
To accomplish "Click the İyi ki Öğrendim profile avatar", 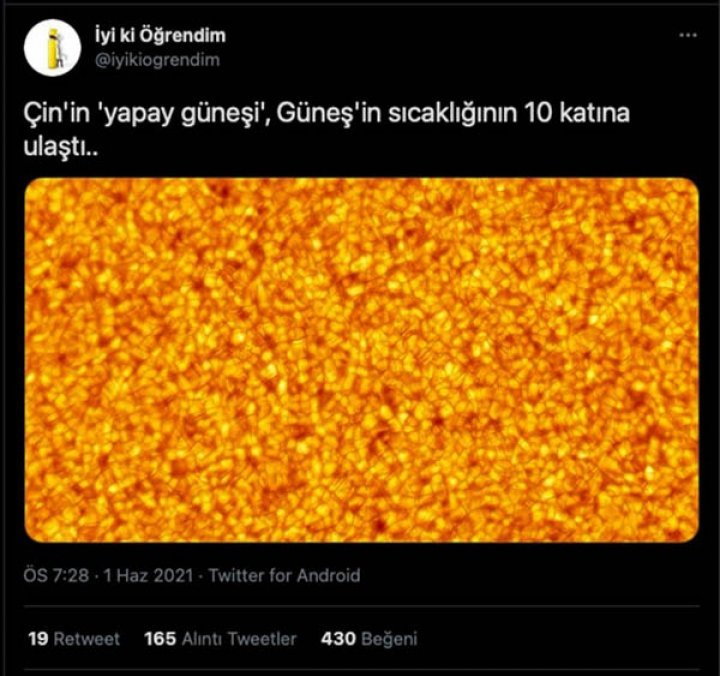I will click(52, 47).
